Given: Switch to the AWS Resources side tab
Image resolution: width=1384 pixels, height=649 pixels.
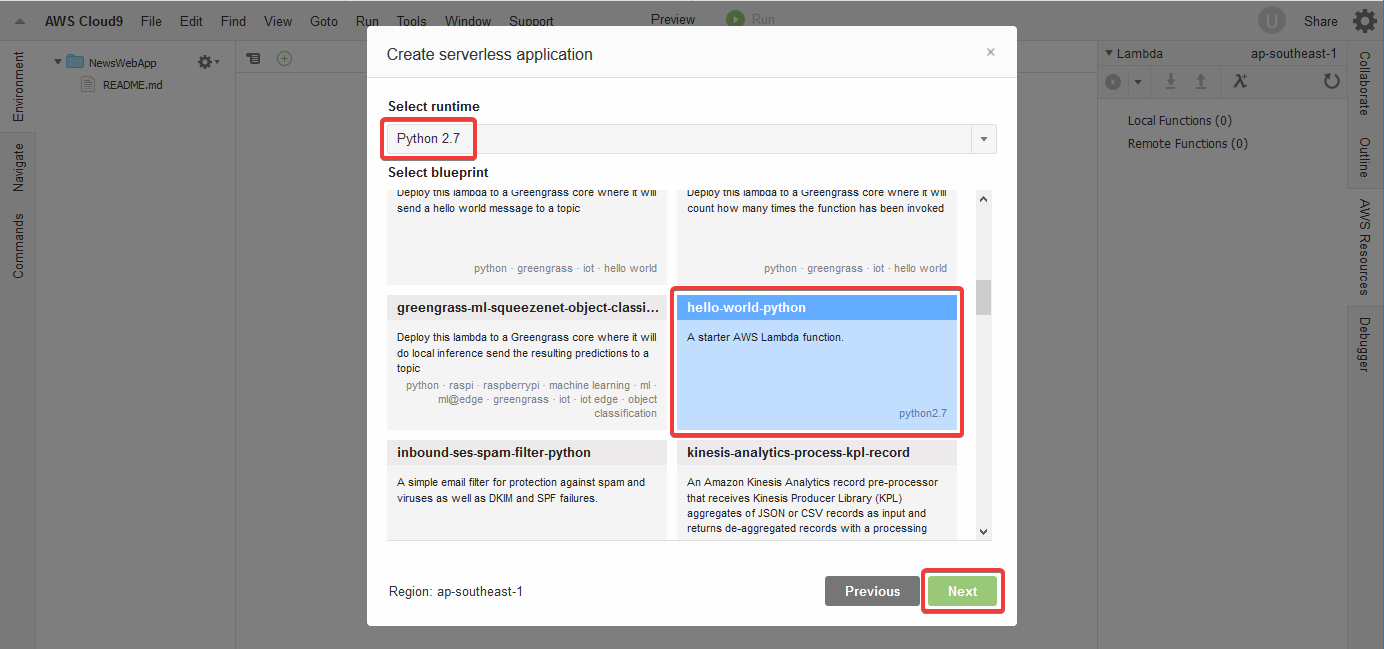Looking at the screenshot, I should (1364, 247).
